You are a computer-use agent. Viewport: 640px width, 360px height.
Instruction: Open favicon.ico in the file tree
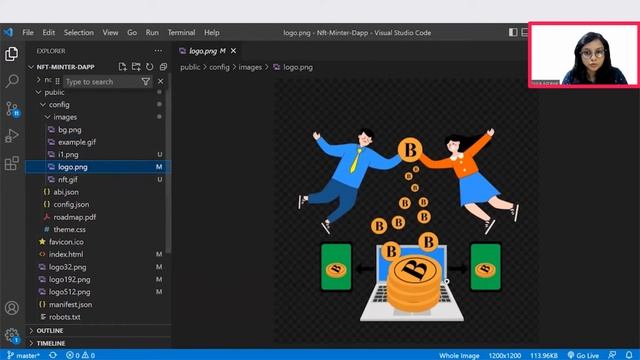pyautogui.click(x=66, y=242)
